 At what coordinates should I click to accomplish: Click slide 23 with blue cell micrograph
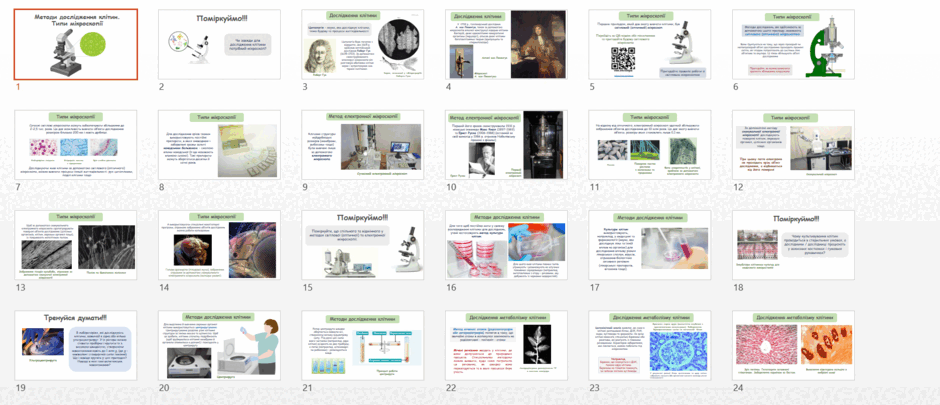tap(650, 345)
